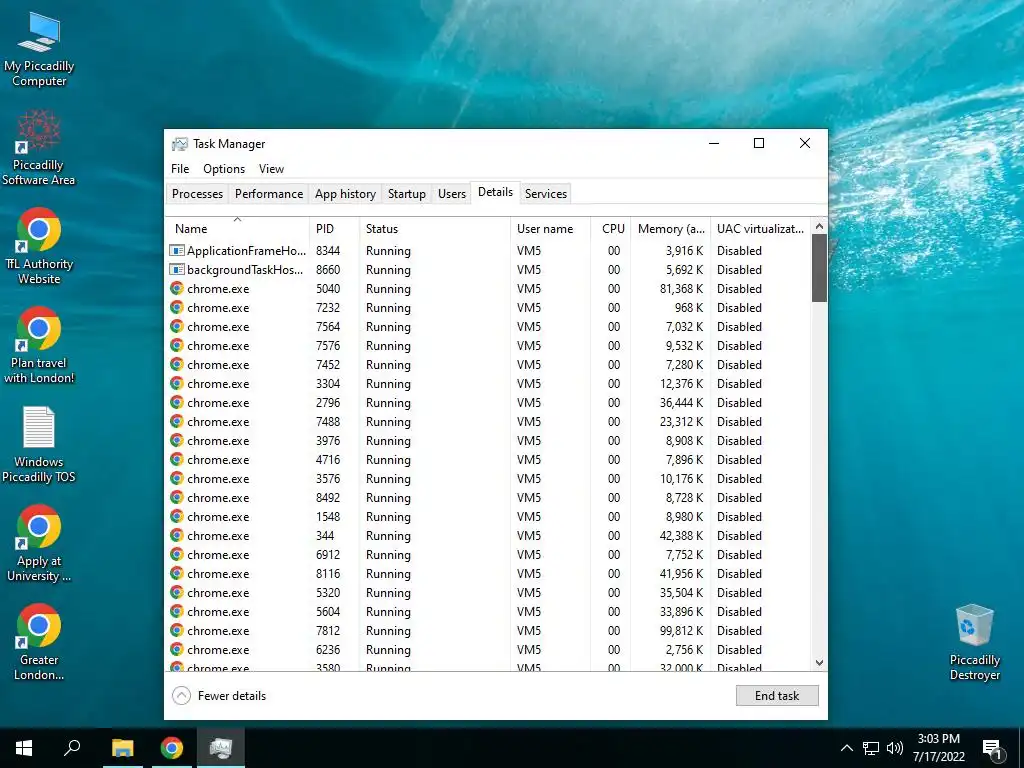This screenshot has width=1024, height=768.
Task: Open the View menu
Action: pos(271,169)
